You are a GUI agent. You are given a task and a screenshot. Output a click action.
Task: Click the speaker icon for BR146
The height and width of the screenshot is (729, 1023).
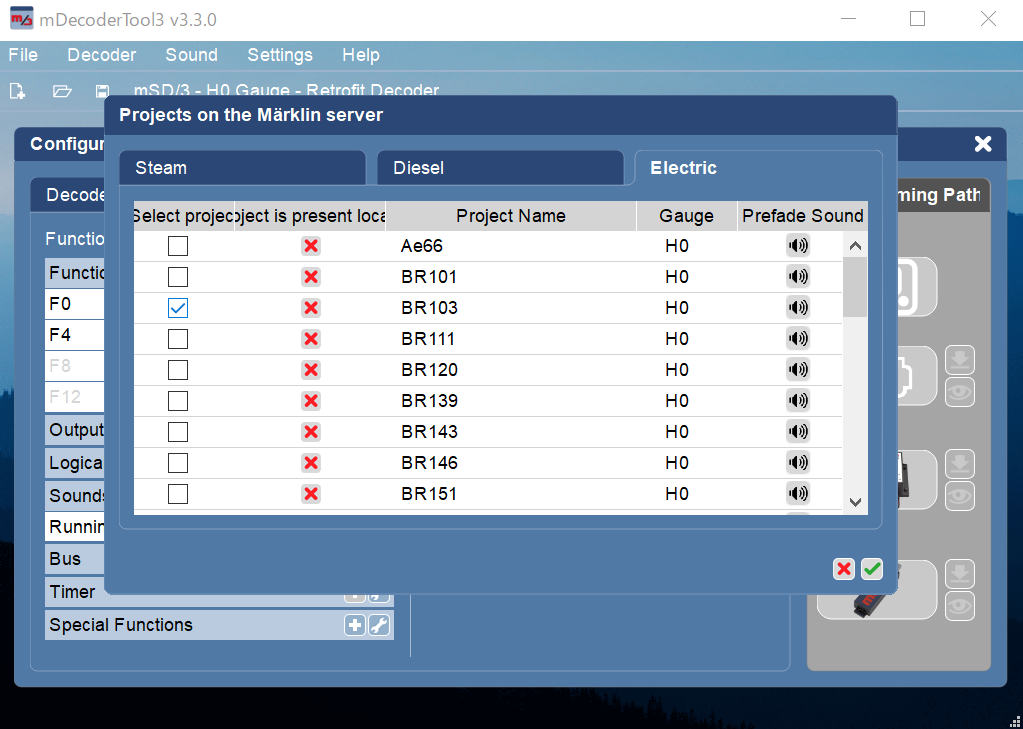coord(797,463)
